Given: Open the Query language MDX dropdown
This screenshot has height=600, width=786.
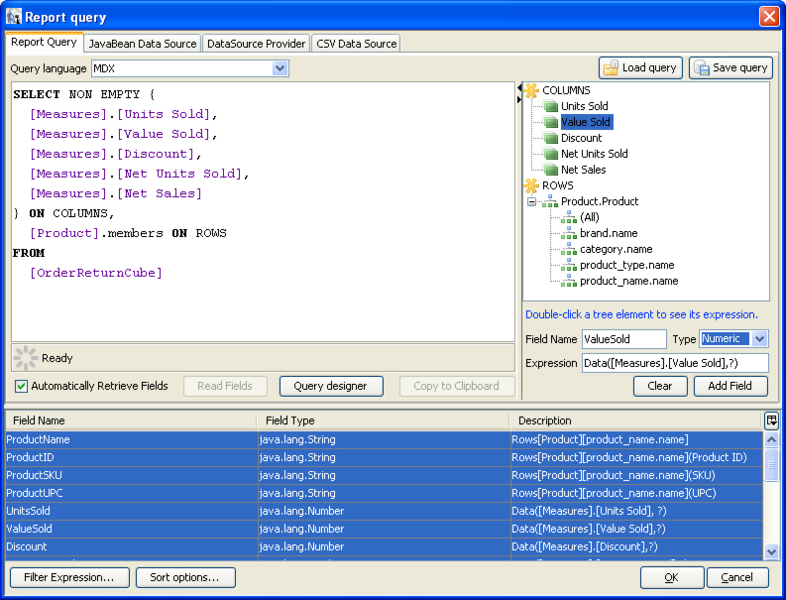Looking at the screenshot, I should click(x=280, y=68).
